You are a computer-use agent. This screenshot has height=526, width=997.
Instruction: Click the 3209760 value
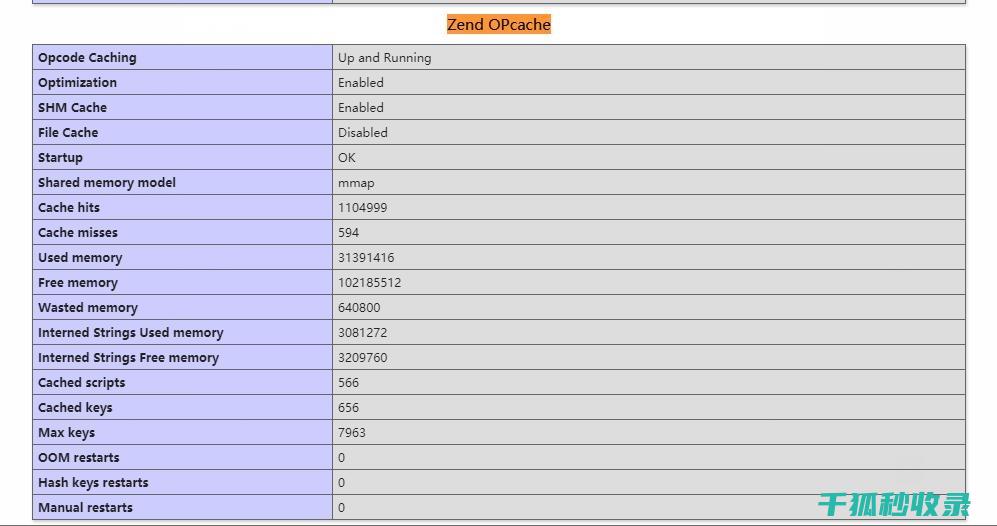point(362,357)
